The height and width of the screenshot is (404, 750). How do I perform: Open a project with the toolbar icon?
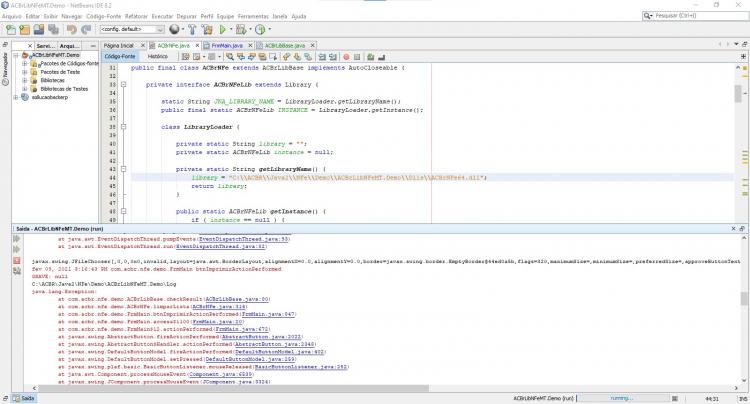39,30
